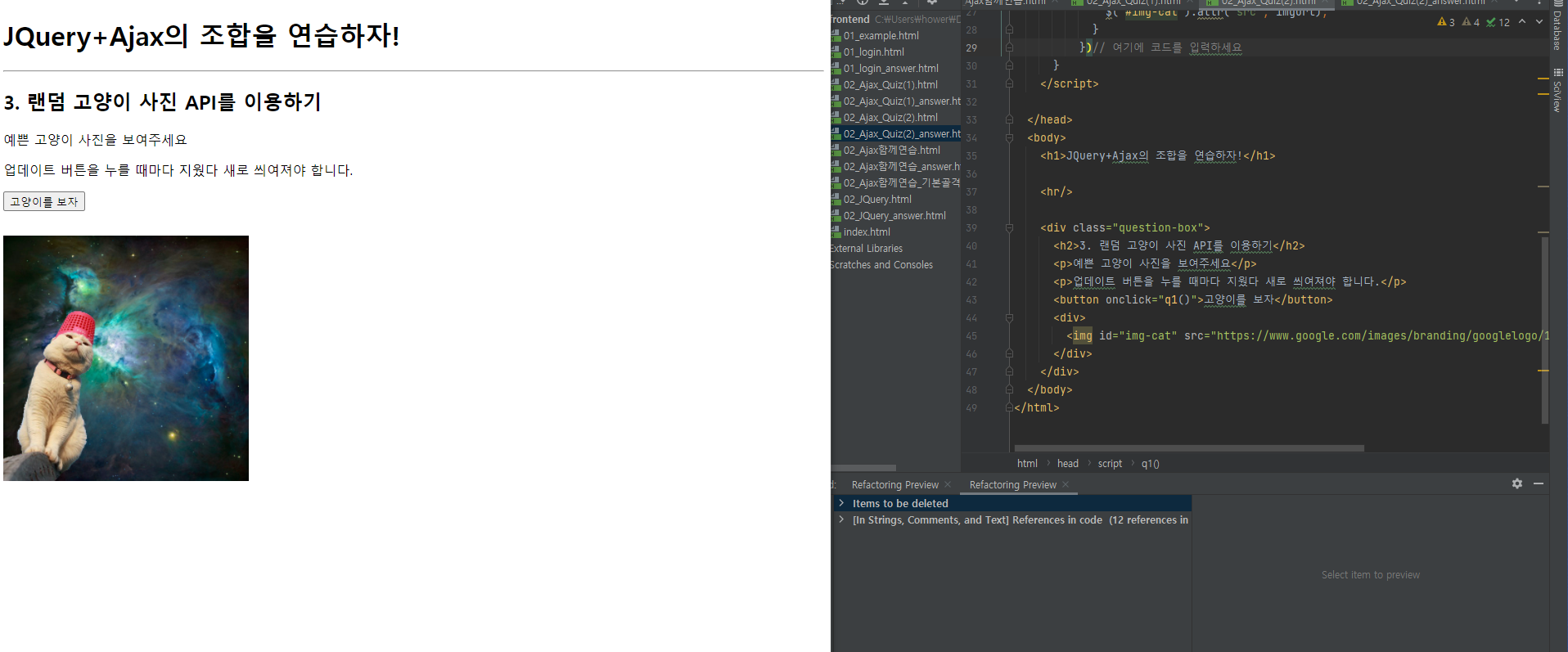Open 01_login.html in project tree
The height and width of the screenshot is (652, 1568).
pyautogui.click(x=873, y=52)
